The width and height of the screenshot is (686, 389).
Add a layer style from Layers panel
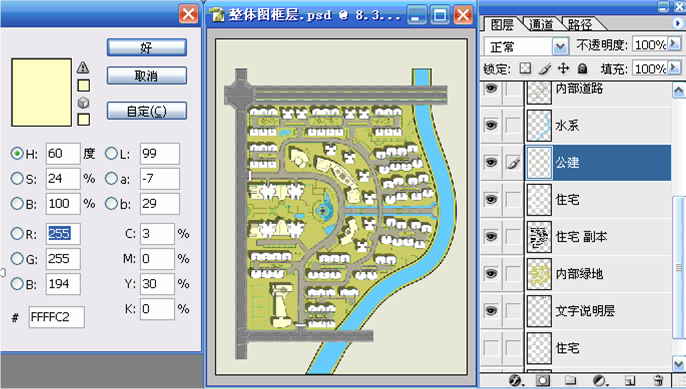(515, 380)
